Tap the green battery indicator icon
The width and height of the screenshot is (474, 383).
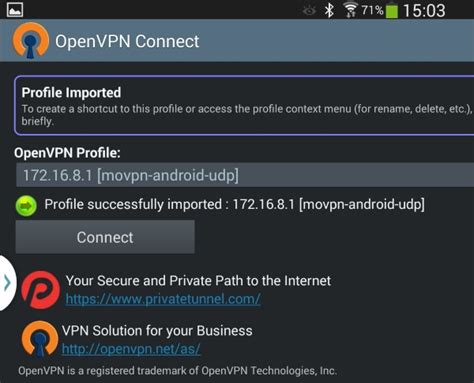click(x=392, y=10)
